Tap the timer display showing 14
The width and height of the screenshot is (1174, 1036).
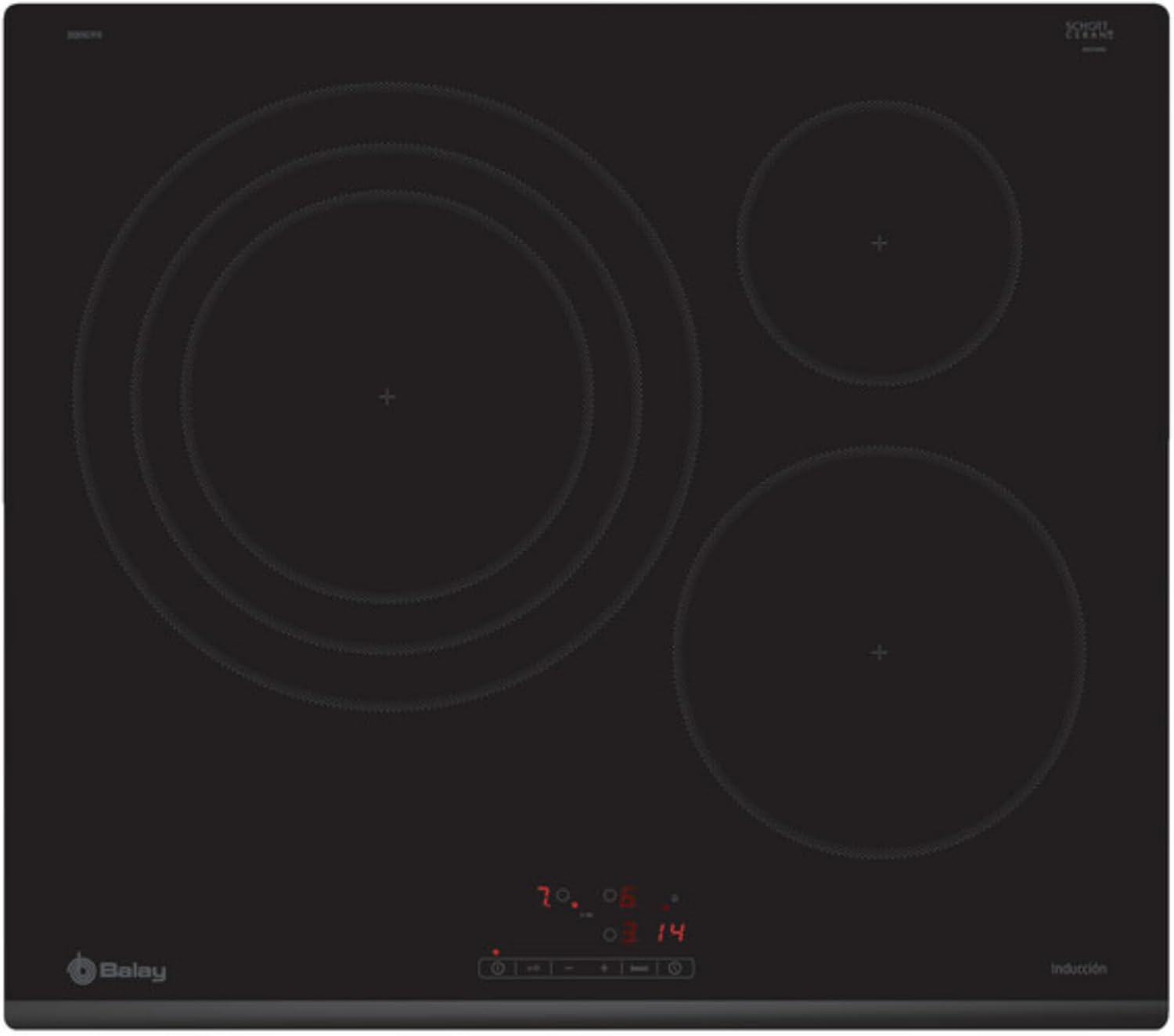672,933
